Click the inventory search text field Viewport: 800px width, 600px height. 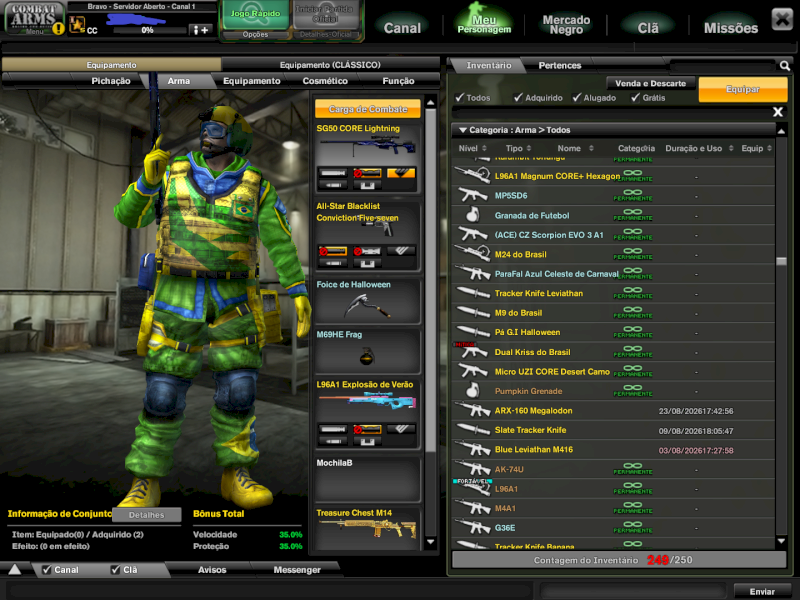pos(723,65)
